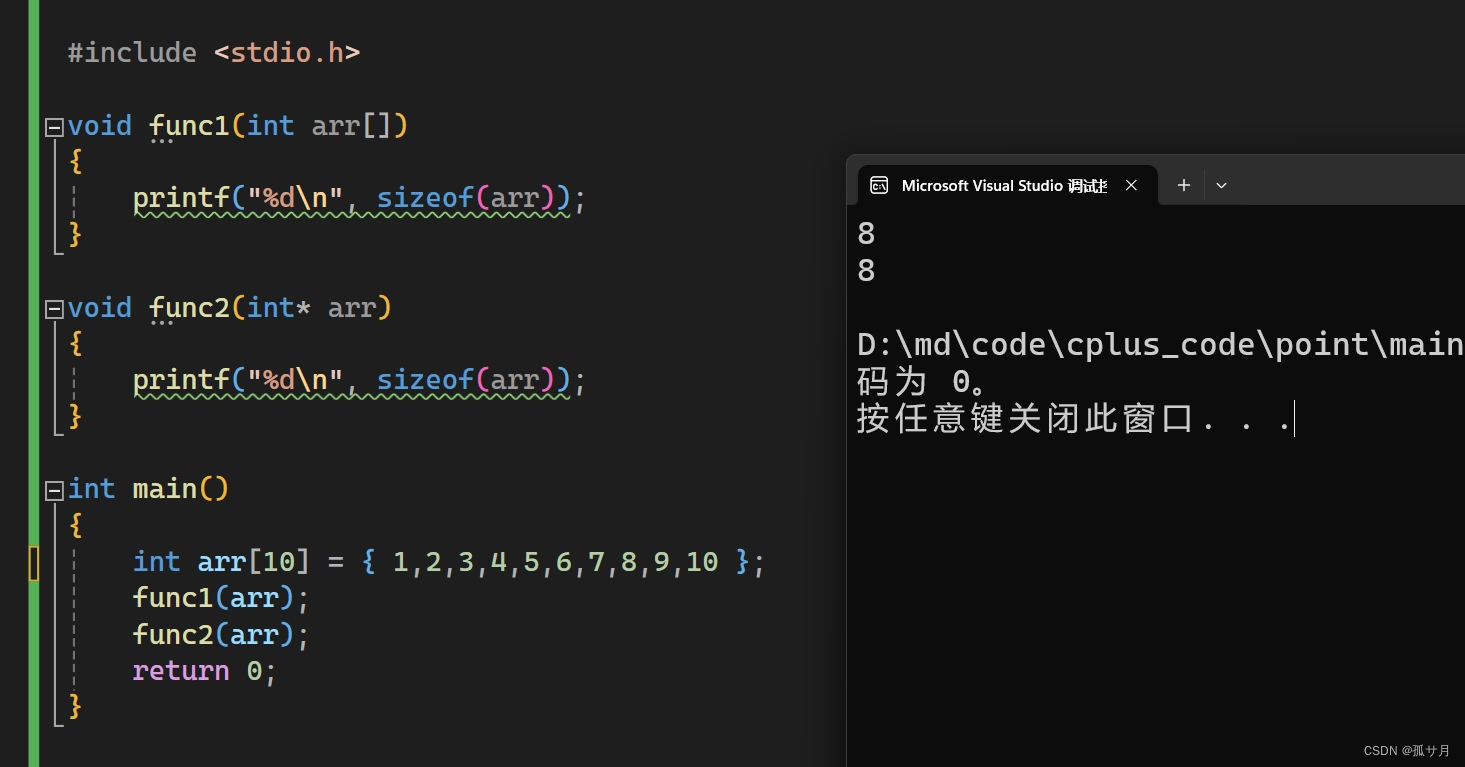
Task: Close the Microsoft Visual Studio console tab
Action: [x=1131, y=185]
